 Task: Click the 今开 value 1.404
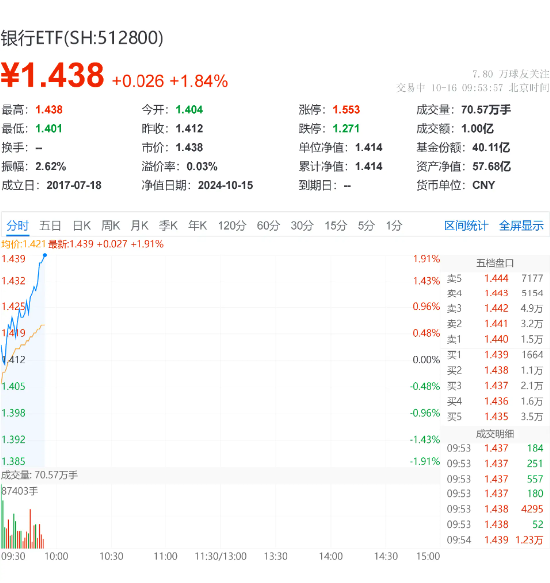point(189,110)
